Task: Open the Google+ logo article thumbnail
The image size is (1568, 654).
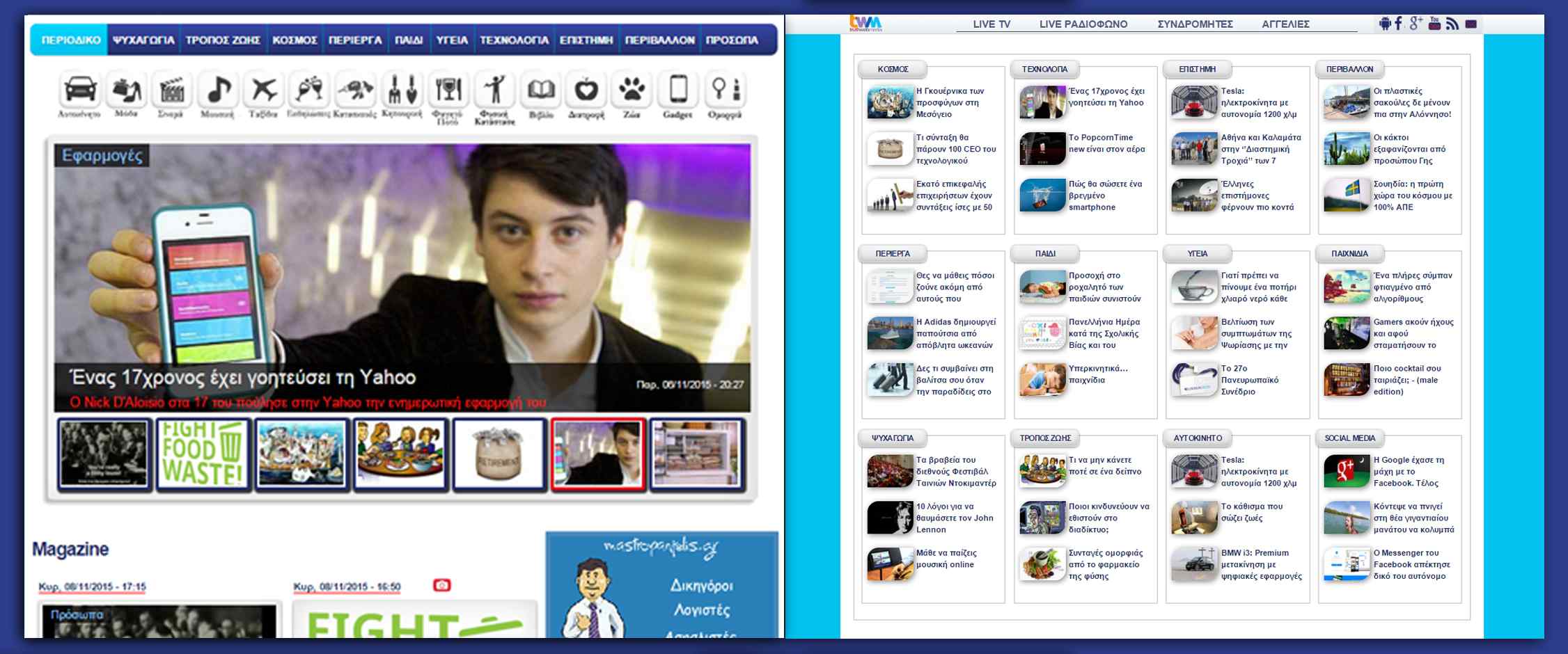Action: click(x=1347, y=471)
